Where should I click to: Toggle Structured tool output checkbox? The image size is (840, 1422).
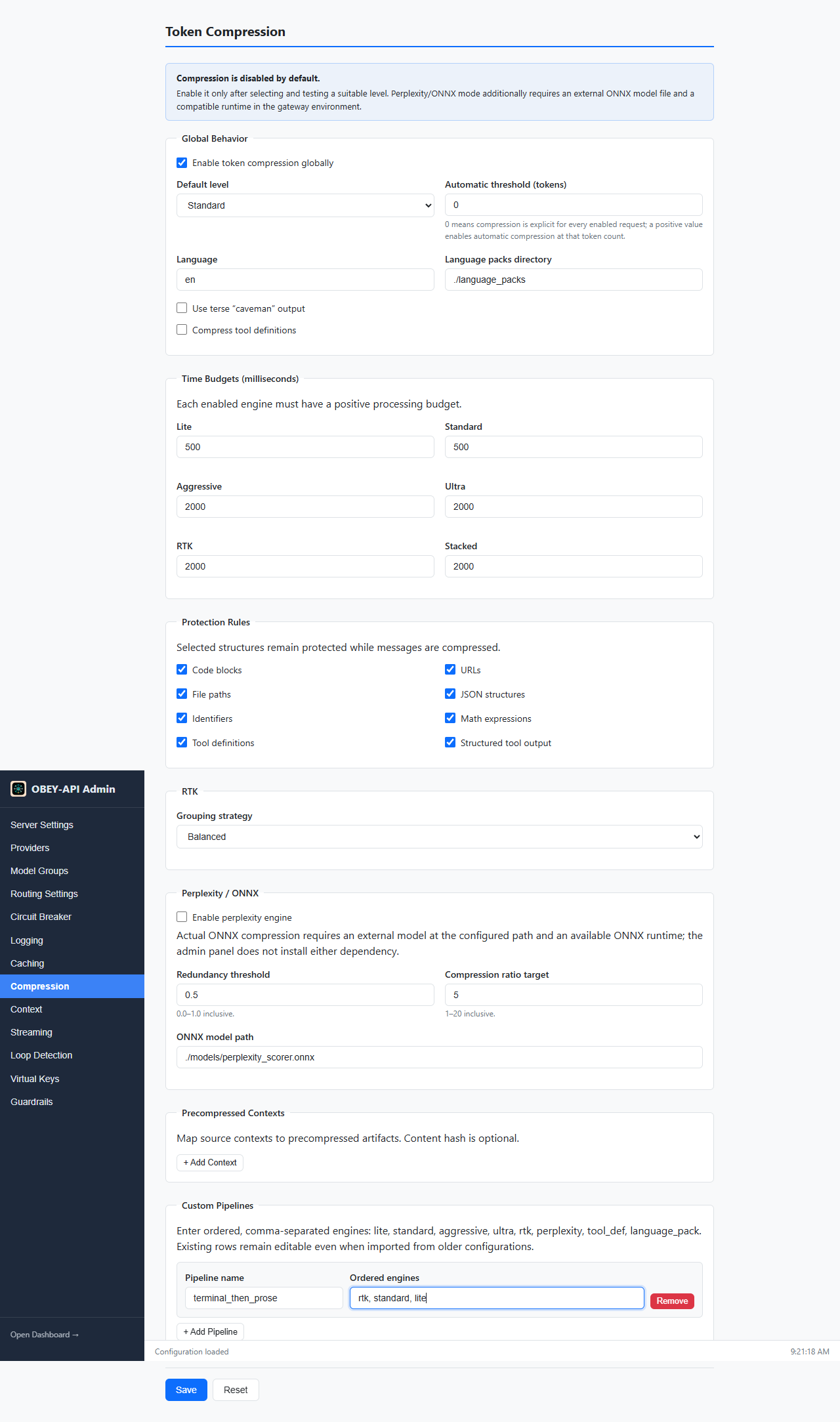click(450, 742)
